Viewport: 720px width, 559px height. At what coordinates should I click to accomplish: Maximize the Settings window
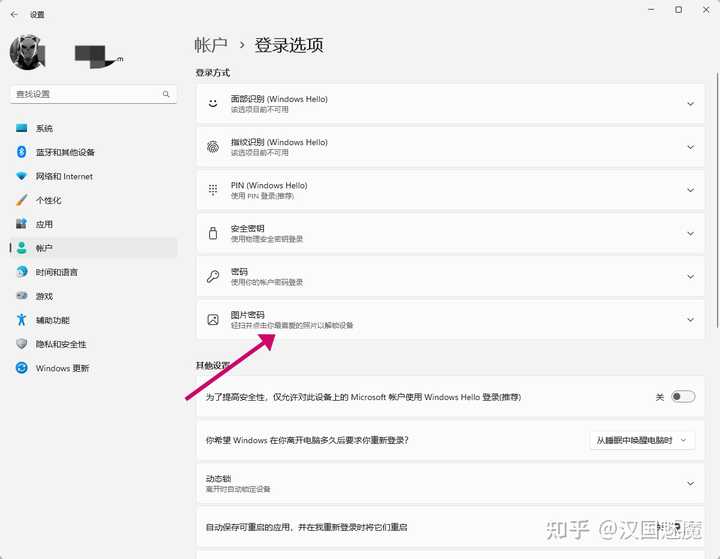[x=678, y=10]
